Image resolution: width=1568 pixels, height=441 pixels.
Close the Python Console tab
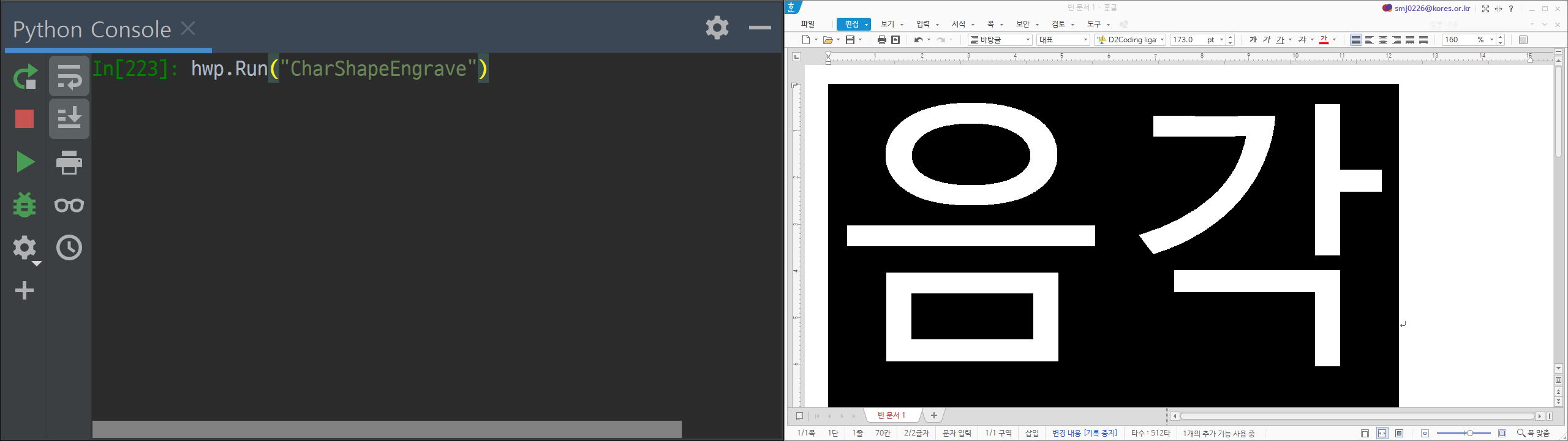tap(189, 28)
